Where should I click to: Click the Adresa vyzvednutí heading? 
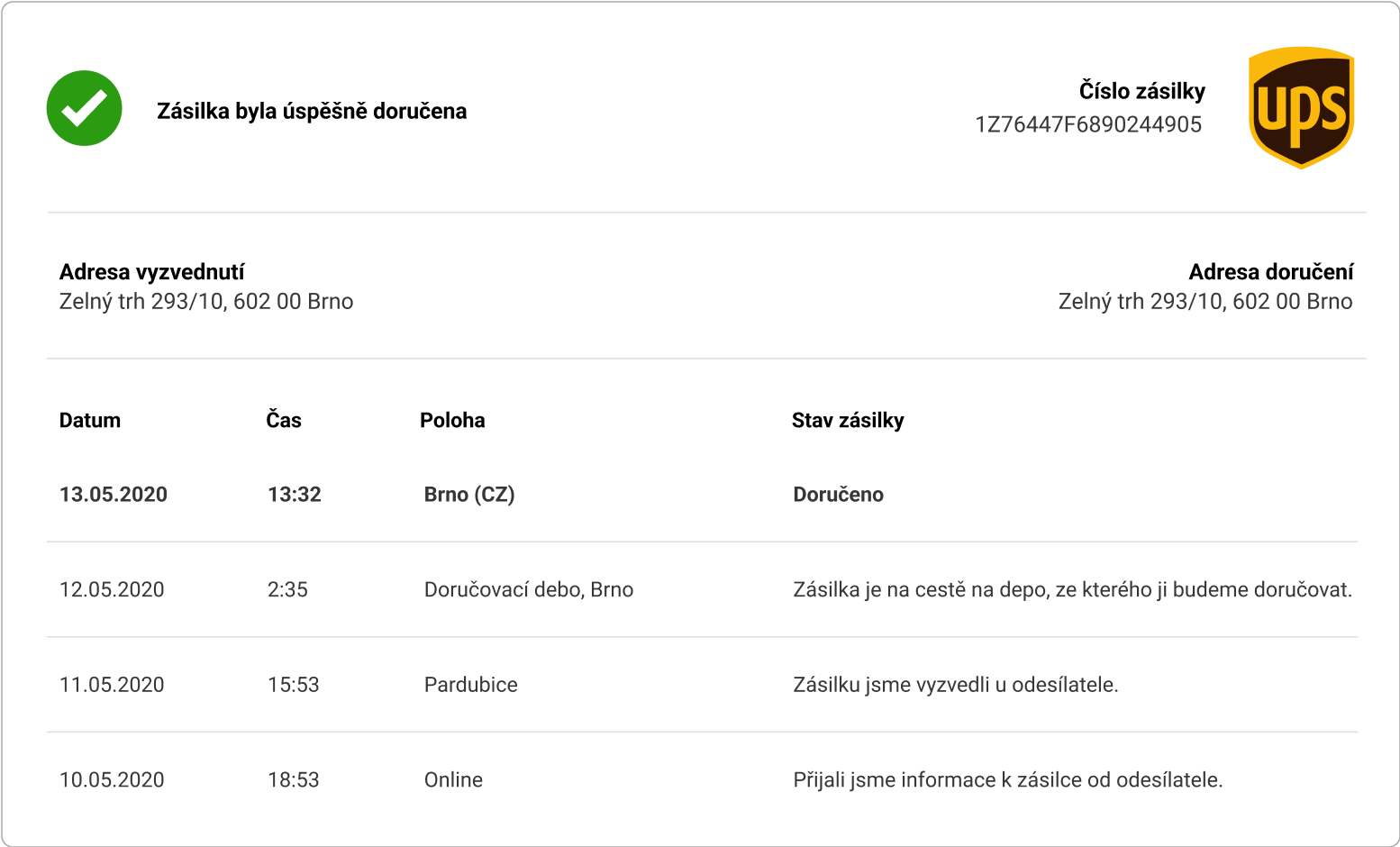point(151,272)
